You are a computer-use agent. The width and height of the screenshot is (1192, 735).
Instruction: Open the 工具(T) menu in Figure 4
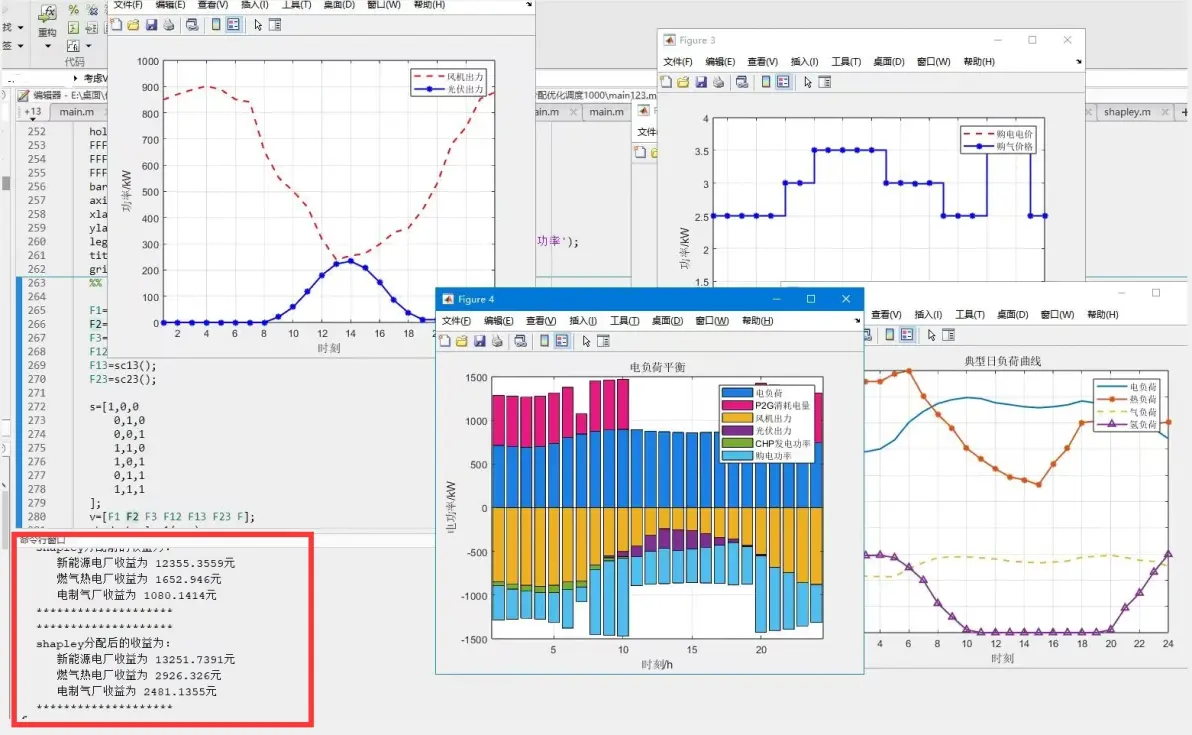pyautogui.click(x=624, y=321)
